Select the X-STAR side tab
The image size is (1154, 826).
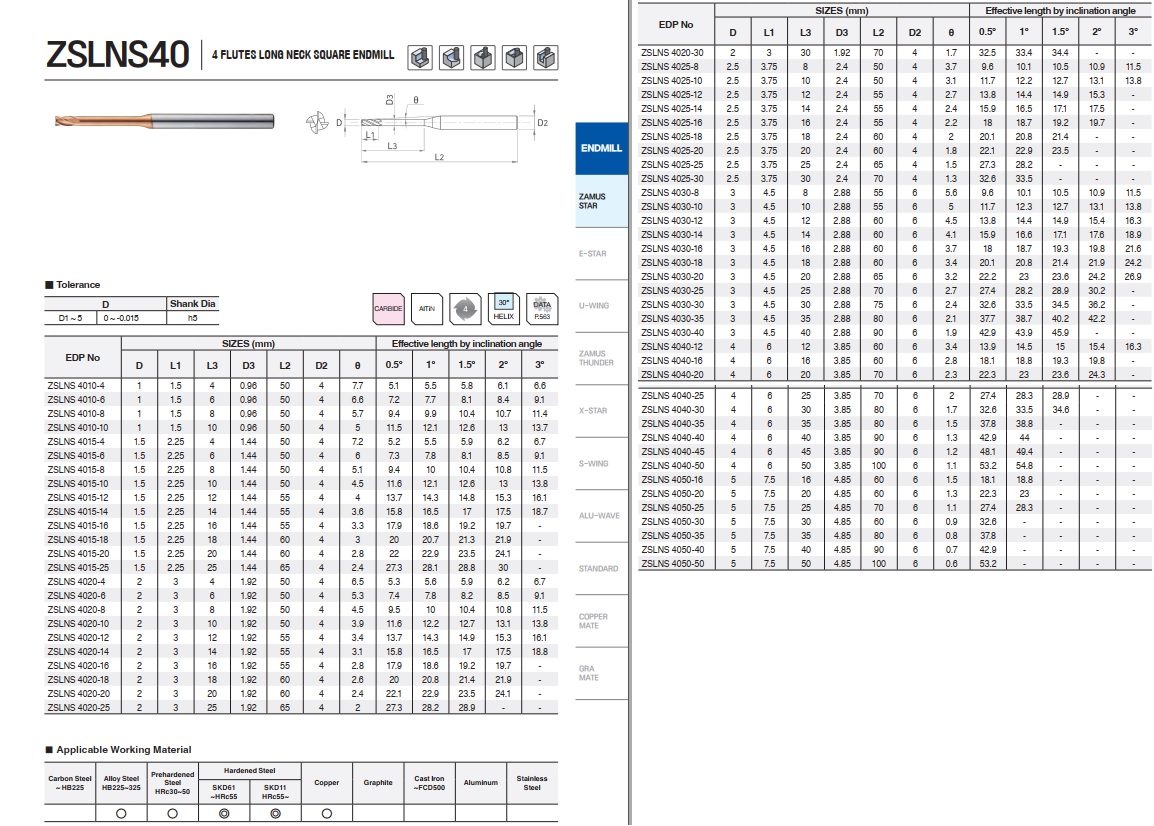[x=601, y=411]
